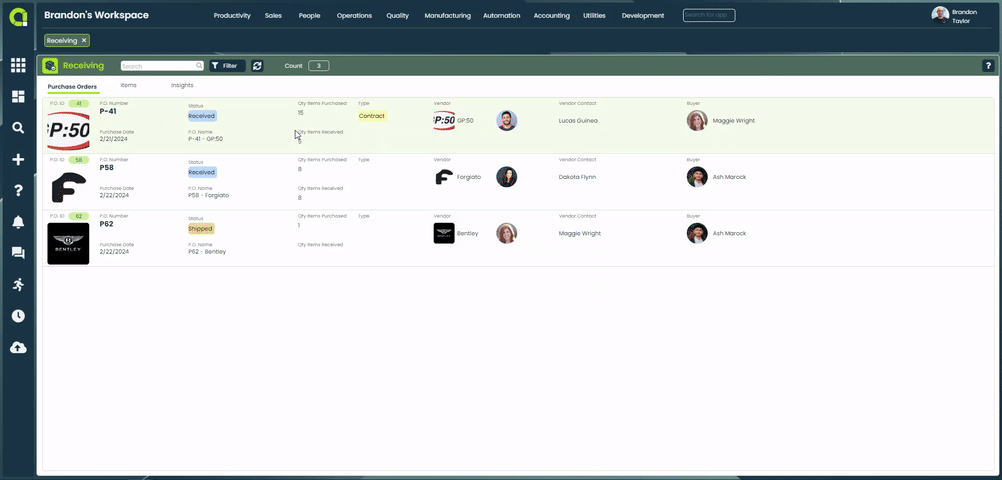The height and width of the screenshot is (480, 1002).
Task: Click the sidebar search magnifier icon
Action: coord(18,128)
